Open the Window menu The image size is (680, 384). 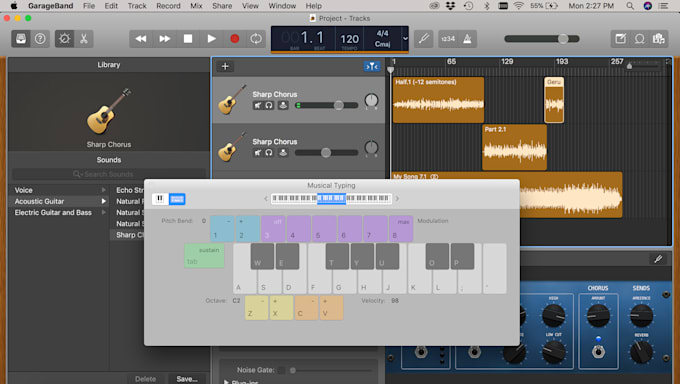tap(282, 6)
